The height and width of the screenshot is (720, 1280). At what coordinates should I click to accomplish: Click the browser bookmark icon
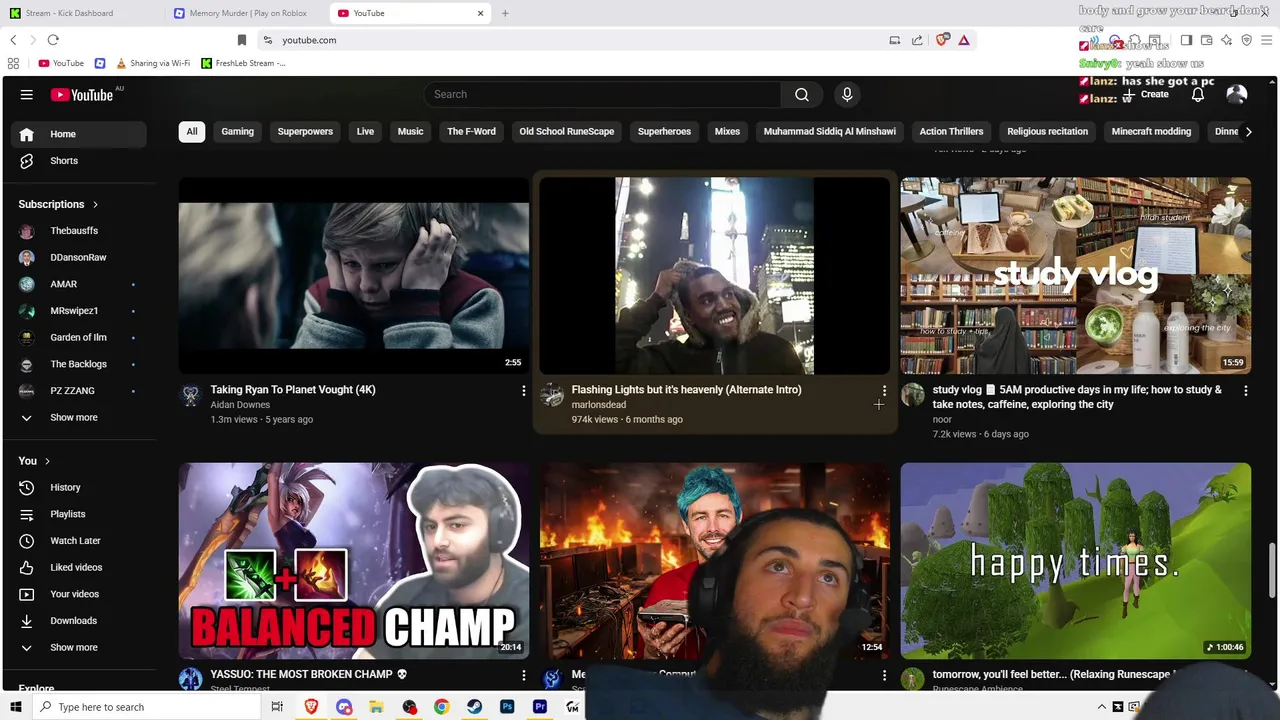click(x=241, y=40)
